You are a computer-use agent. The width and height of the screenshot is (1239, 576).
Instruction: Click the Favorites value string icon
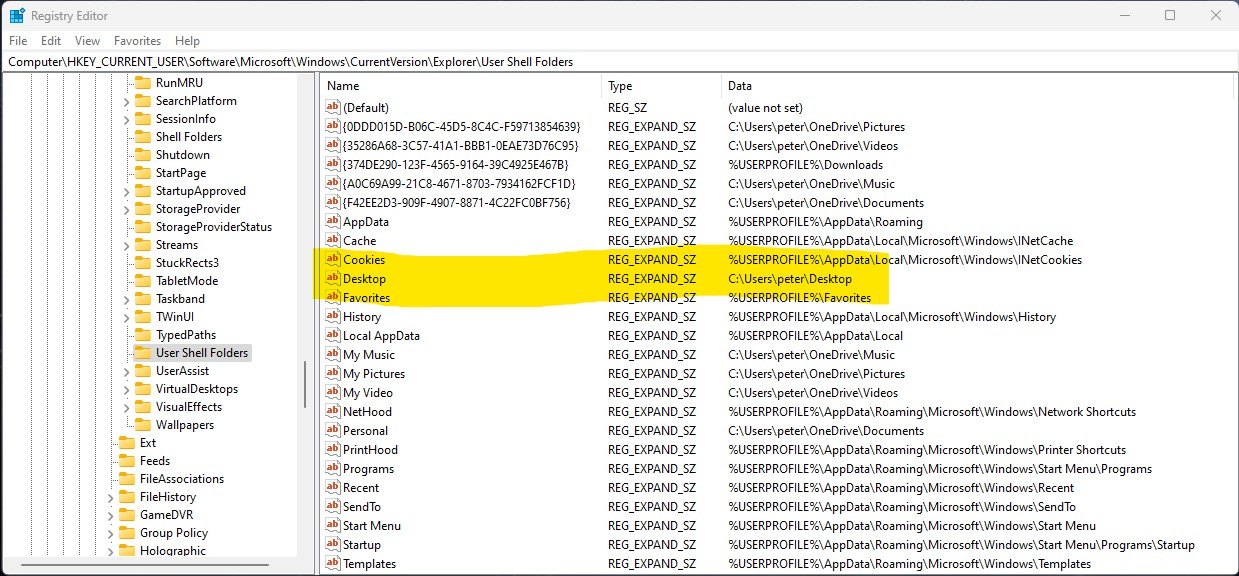click(x=333, y=298)
